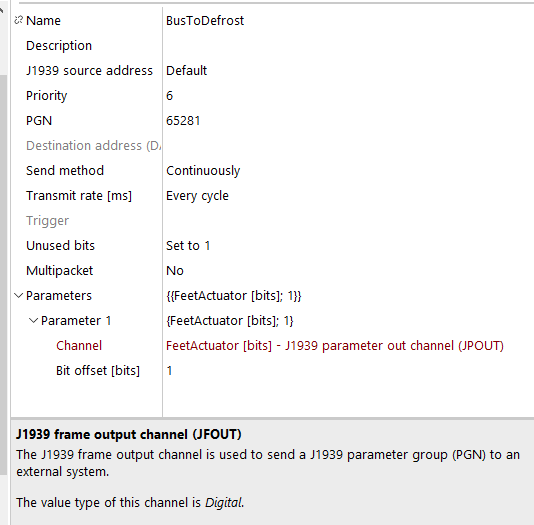Toggle the Multipacket No value

coord(348,270)
